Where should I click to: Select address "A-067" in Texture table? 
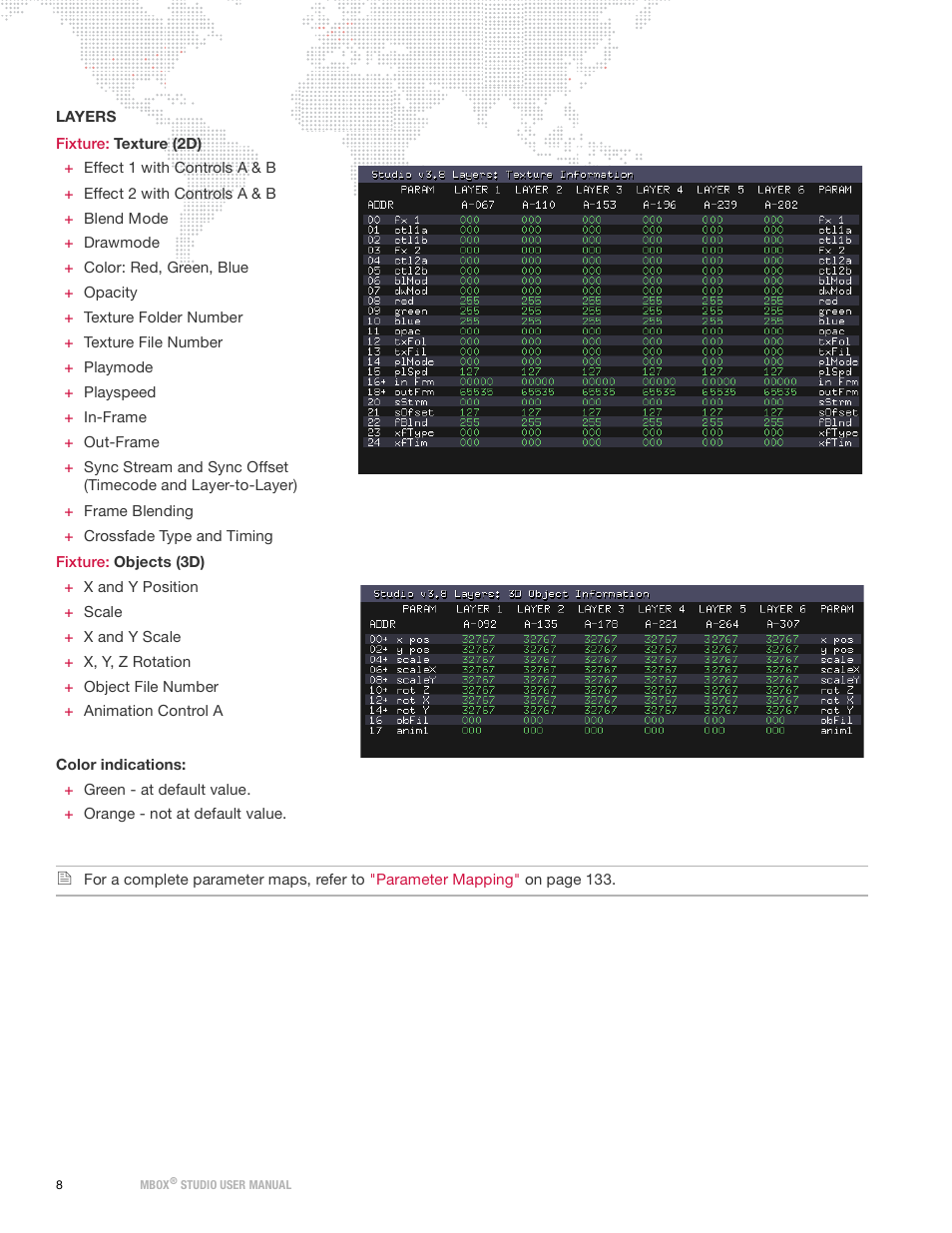(478, 205)
